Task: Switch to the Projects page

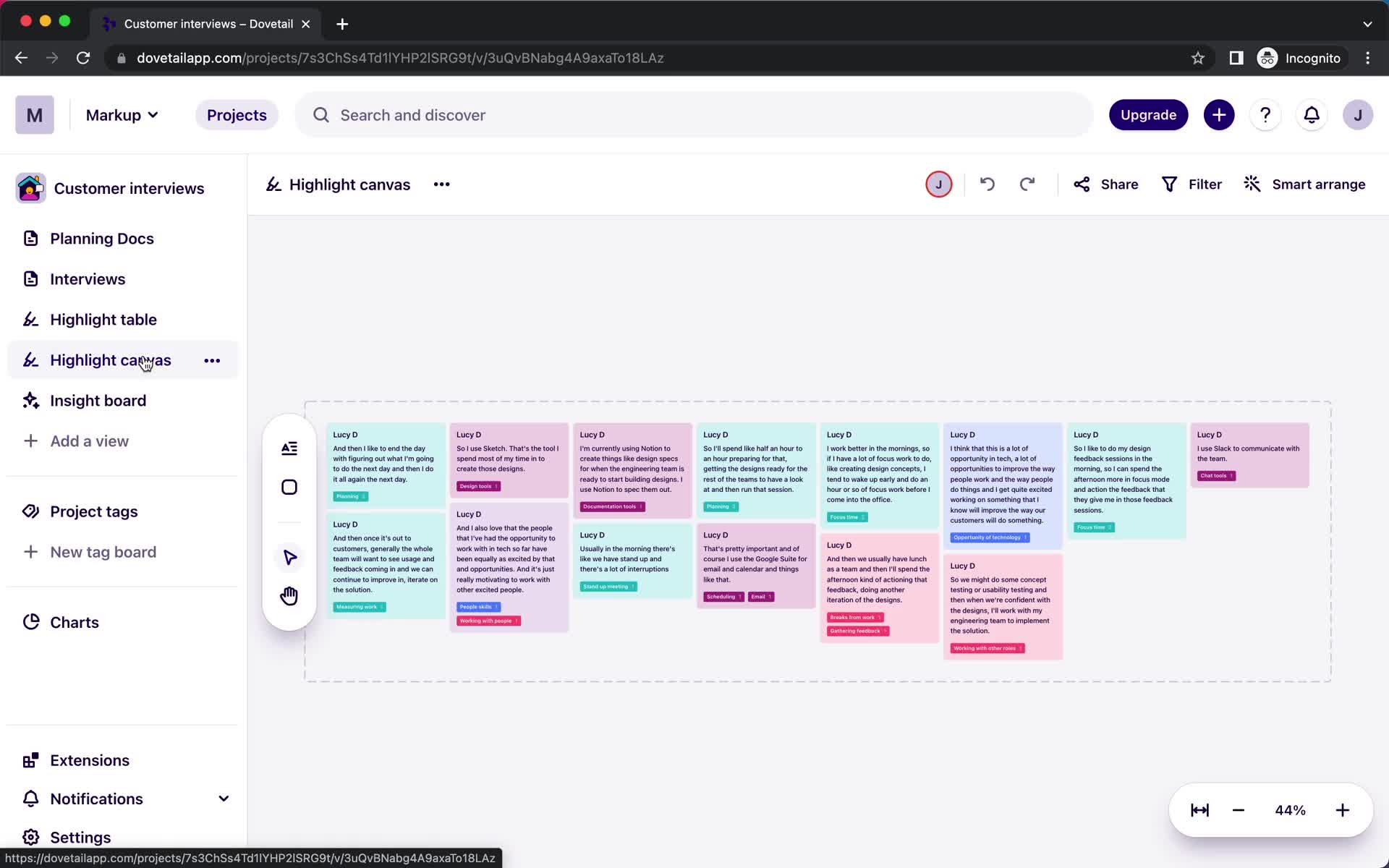Action: (x=237, y=114)
